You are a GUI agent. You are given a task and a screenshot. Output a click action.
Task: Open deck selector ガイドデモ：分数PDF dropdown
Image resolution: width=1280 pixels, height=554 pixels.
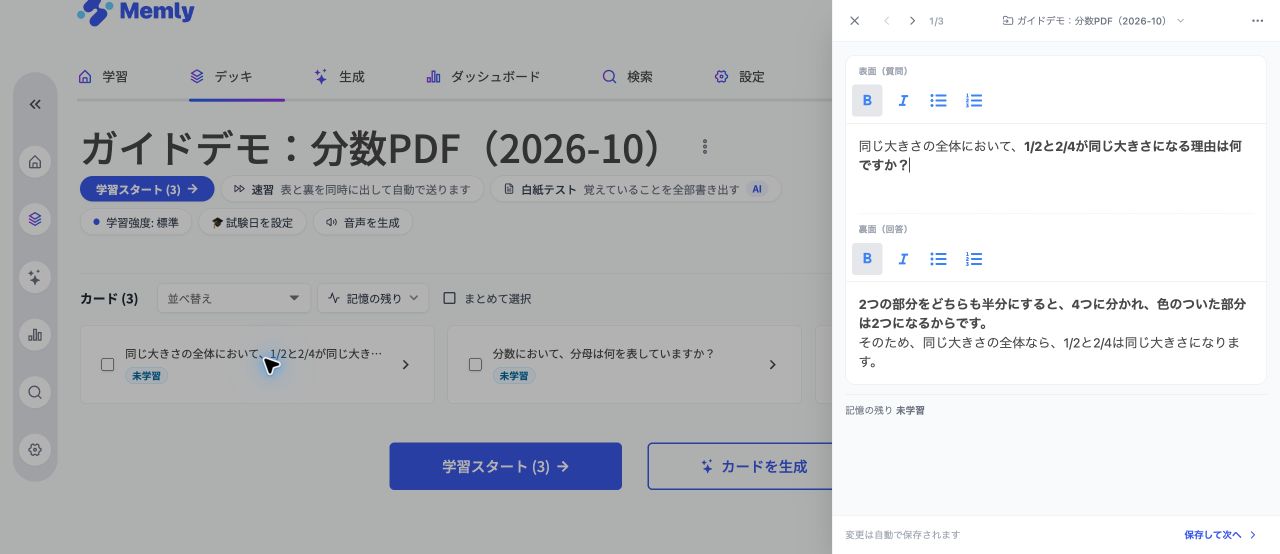click(x=1093, y=21)
